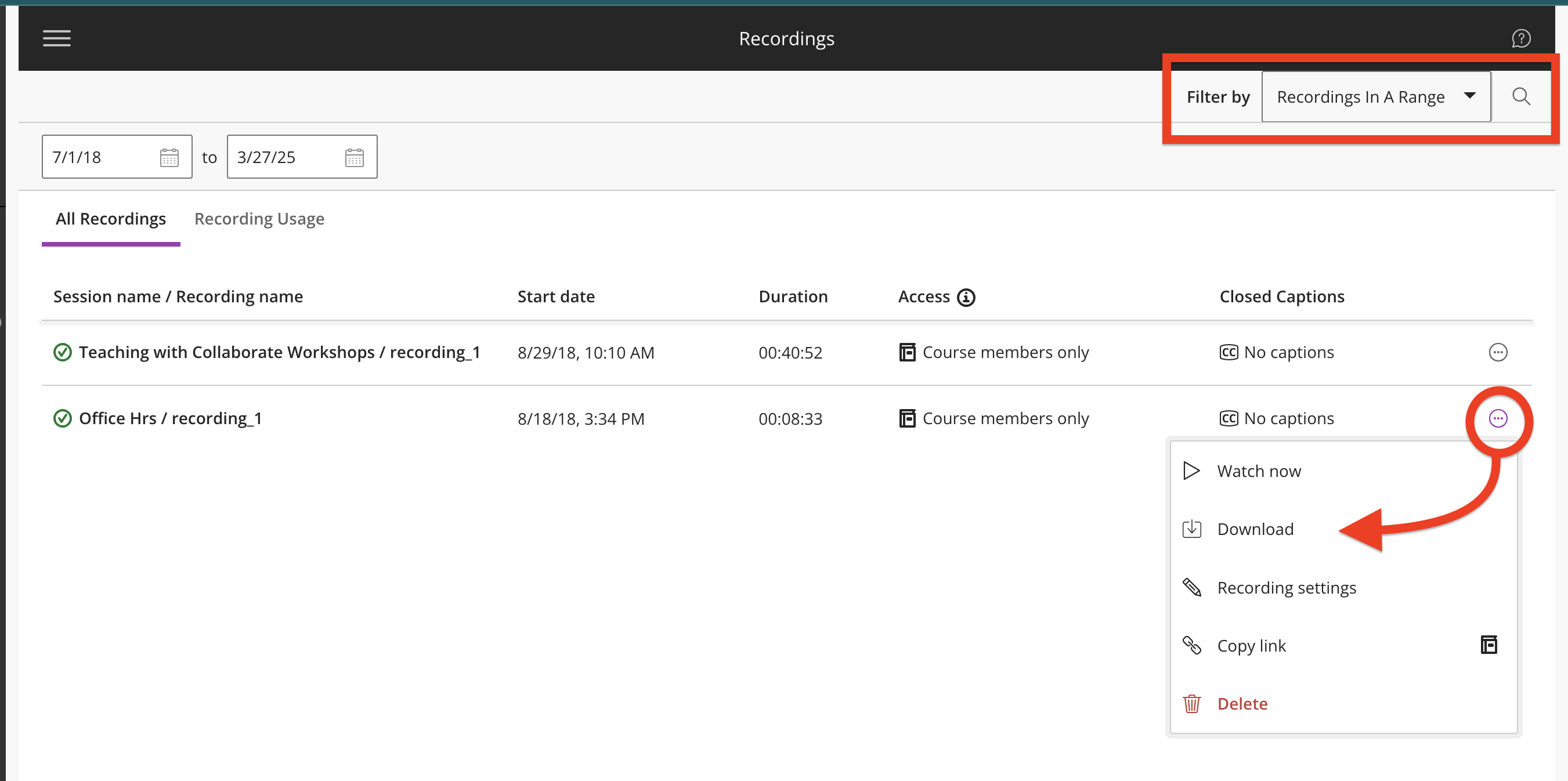
Task: Click the CC icon in the 10:10 AM row
Action: [x=1229, y=352]
